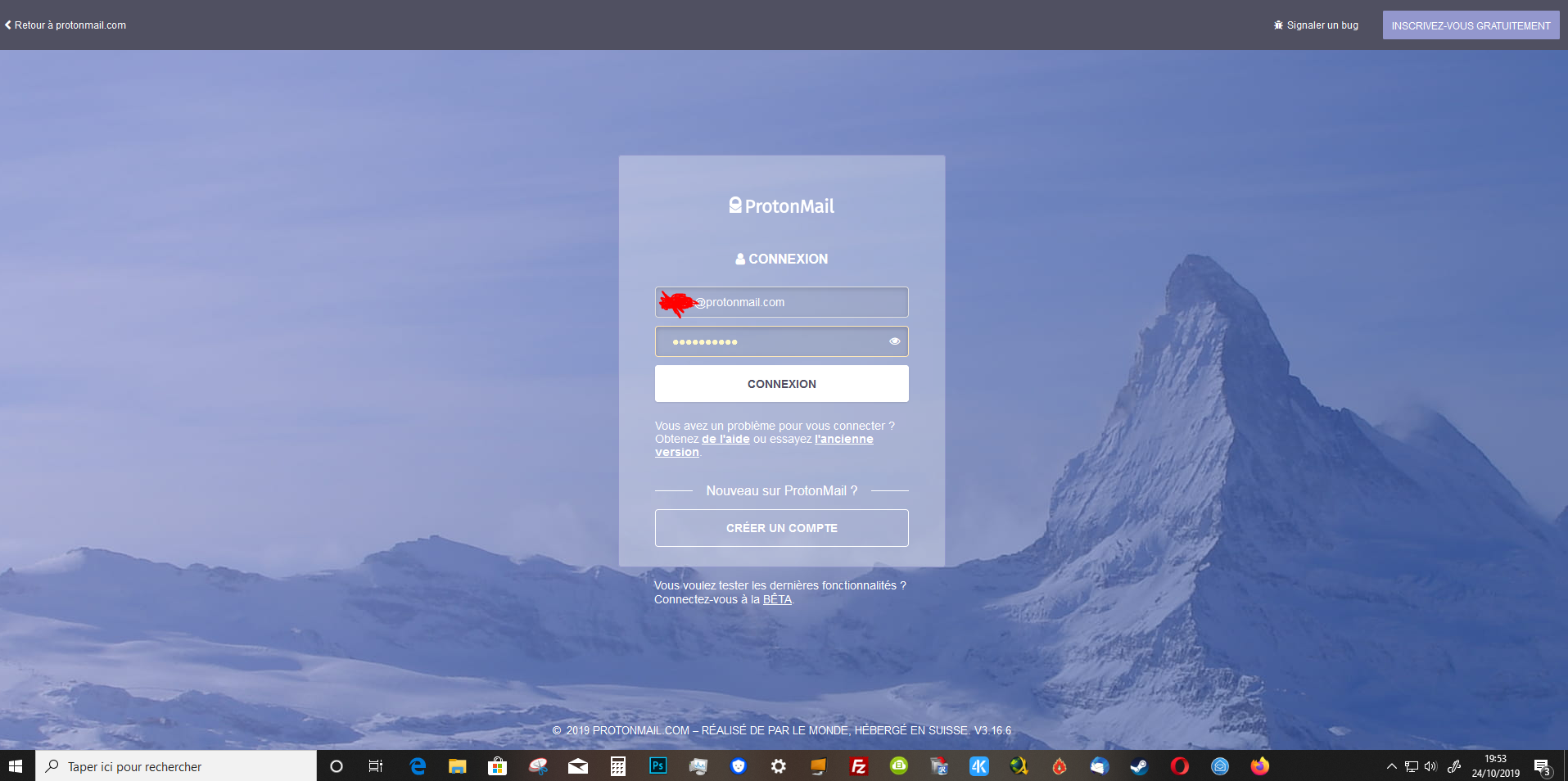Launch Photoshop from the taskbar
This screenshot has width=1568, height=781.
click(x=658, y=766)
